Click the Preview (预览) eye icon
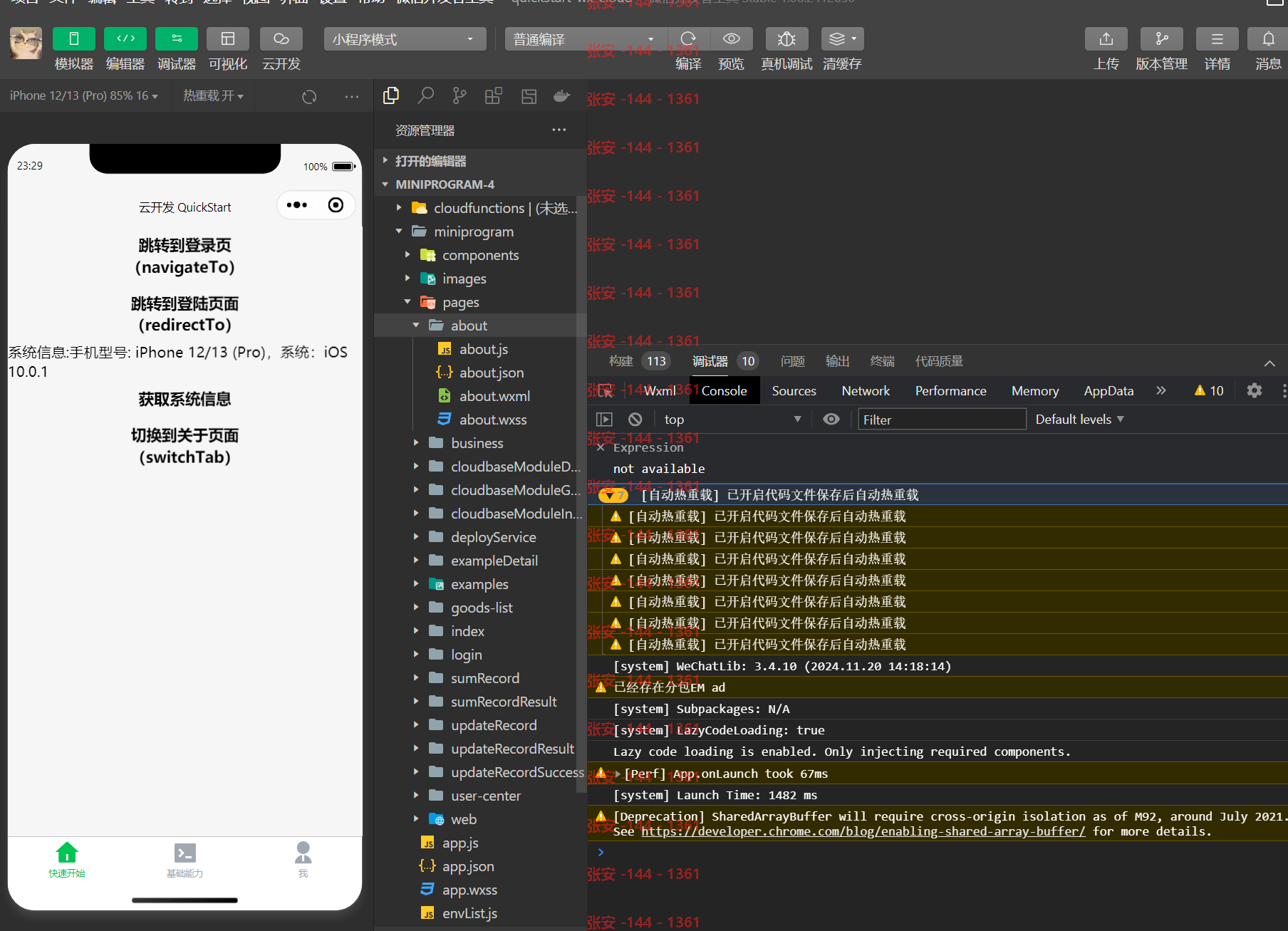1288x931 pixels. point(732,39)
